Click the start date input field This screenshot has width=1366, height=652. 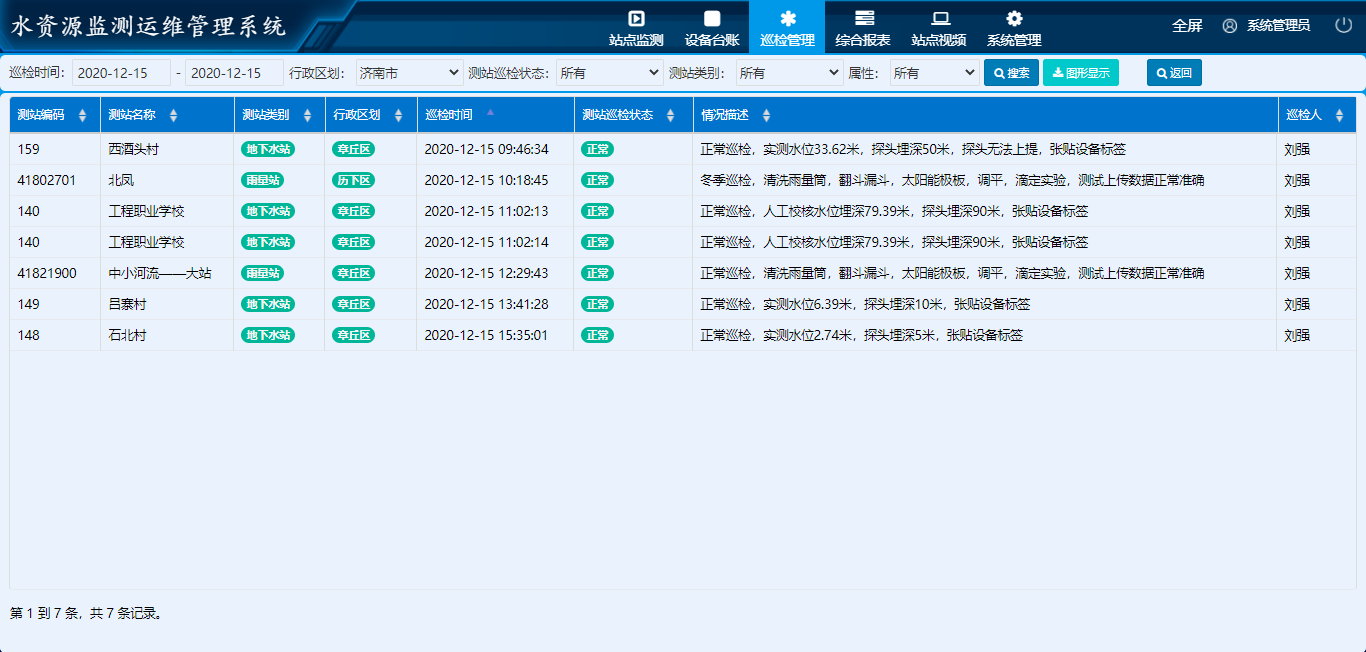[x=121, y=73]
